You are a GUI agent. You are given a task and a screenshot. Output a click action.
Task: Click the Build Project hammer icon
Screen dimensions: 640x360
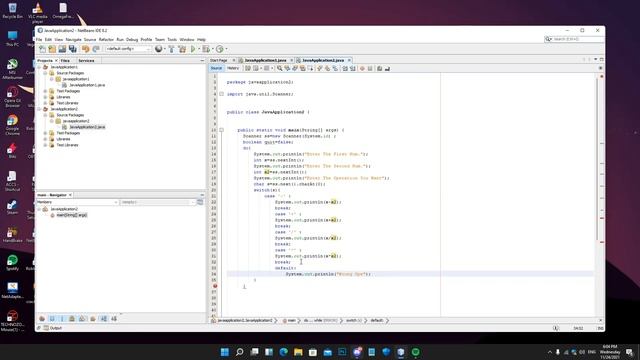tap(171, 49)
